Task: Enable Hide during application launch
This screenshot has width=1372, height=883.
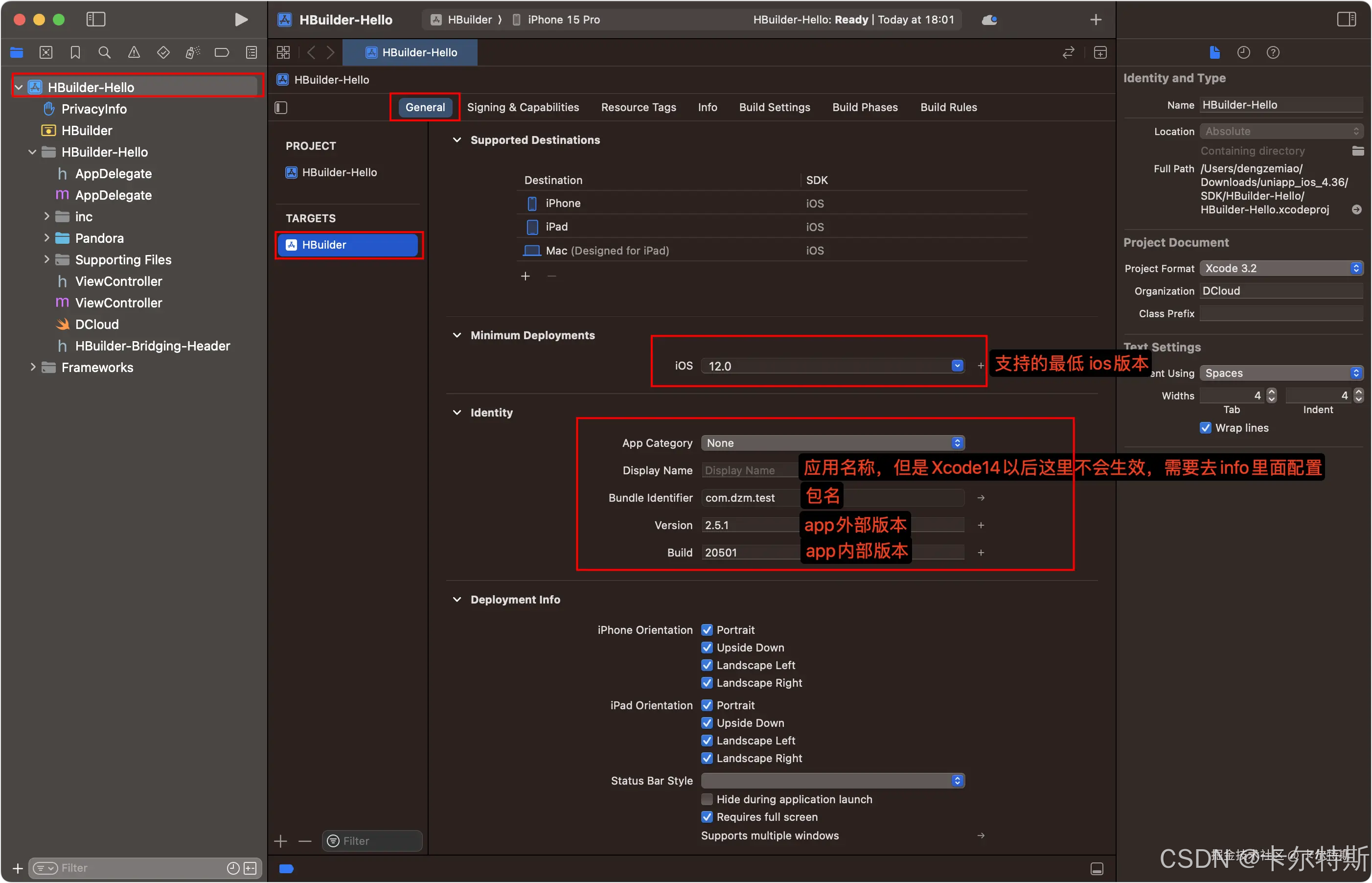Action: click(x=707, y=799)
